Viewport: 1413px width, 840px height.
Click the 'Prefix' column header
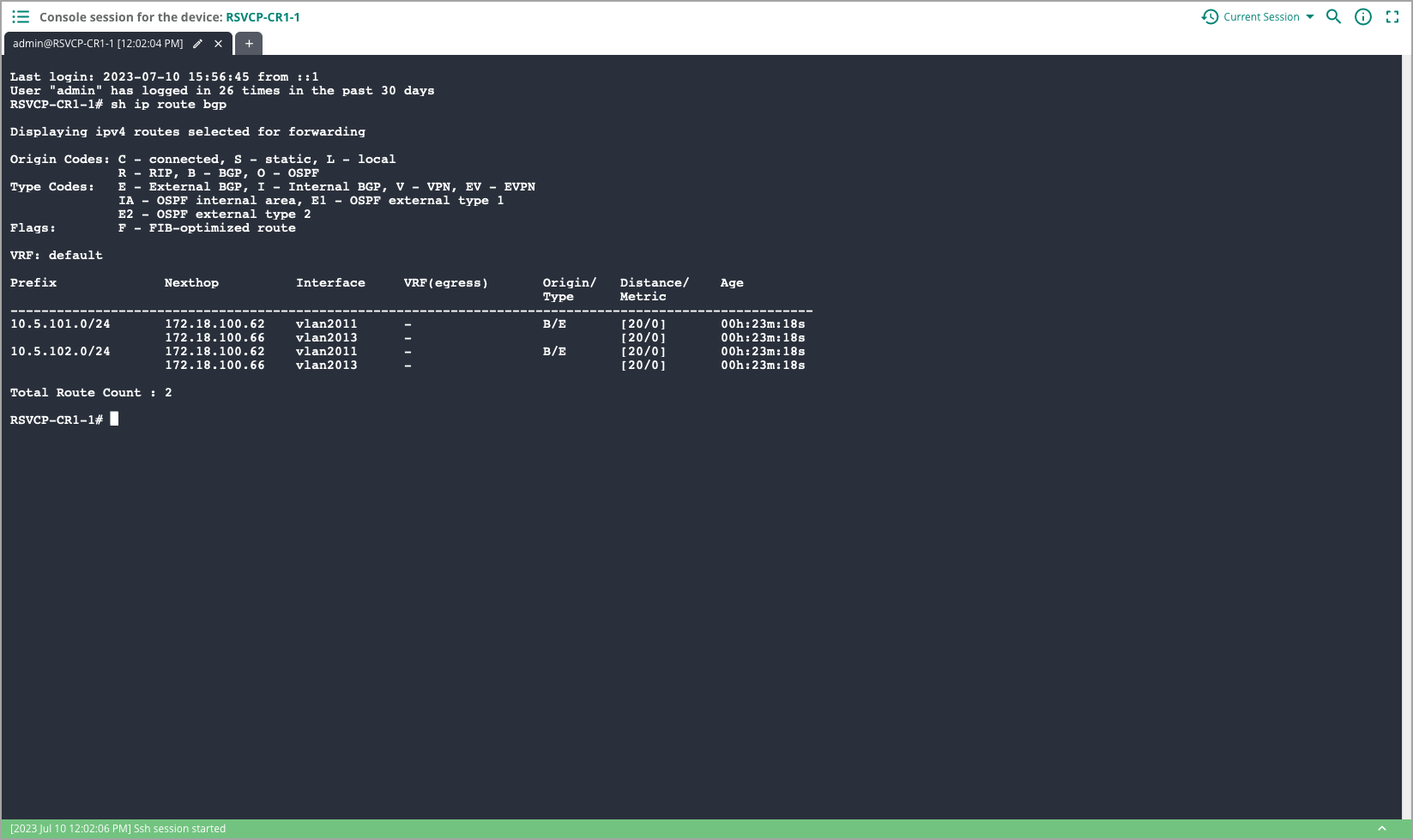point(33,283)
